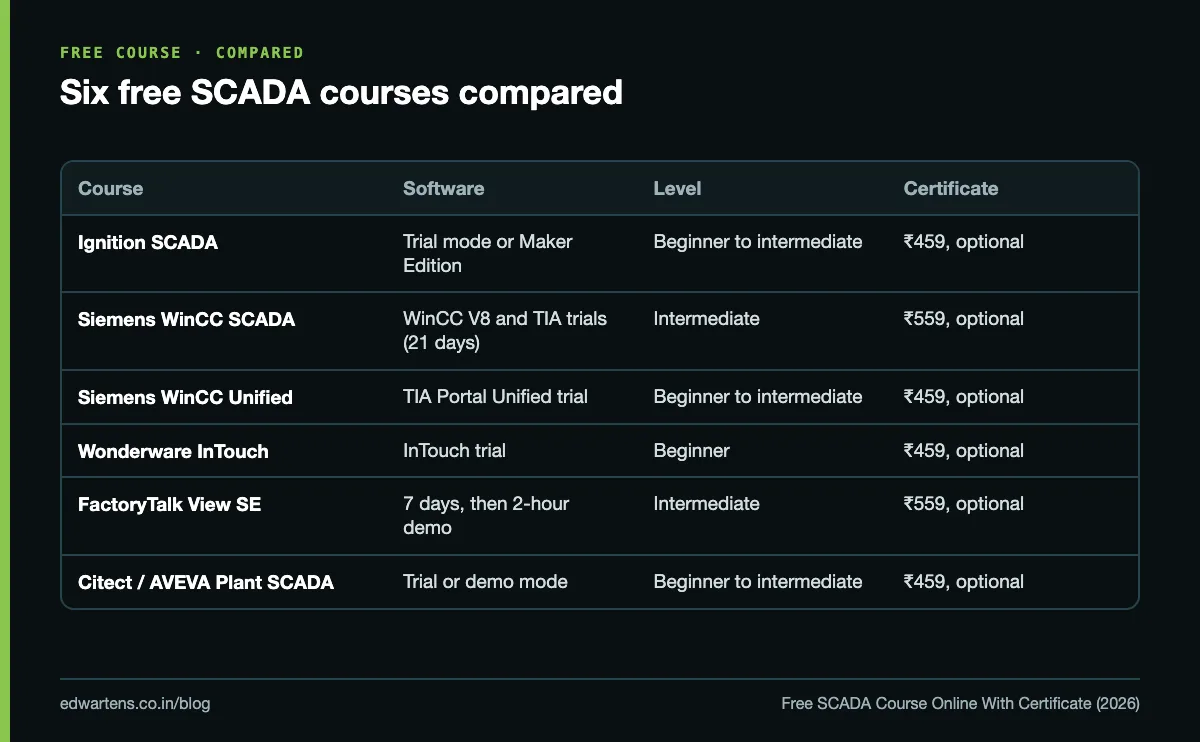Screen dimensions: 1200x742
Task: Select the 'FactoryTalk View SE' course name
Action: [169, 505]
